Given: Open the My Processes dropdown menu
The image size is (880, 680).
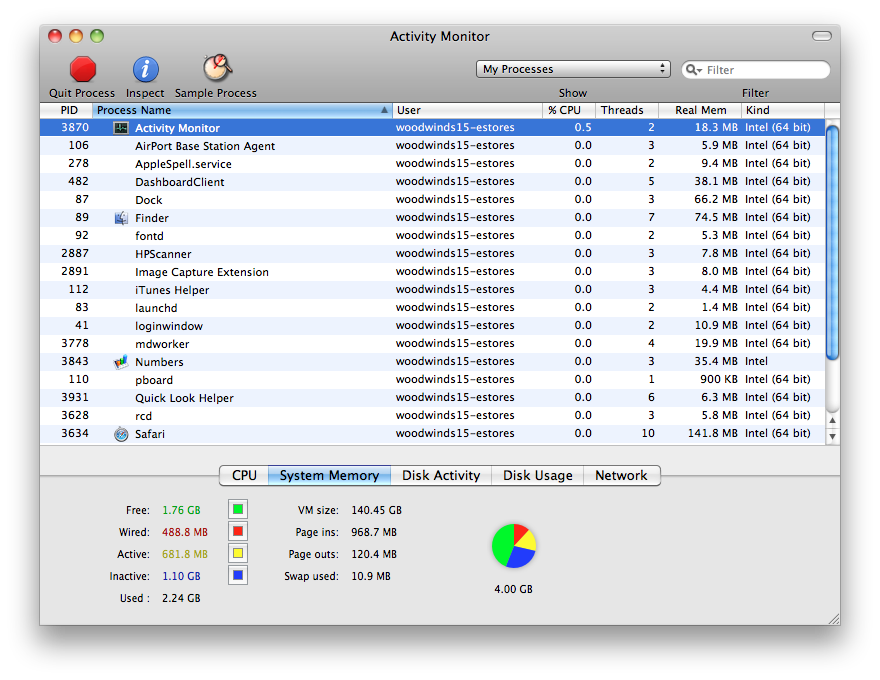Looking at the screenshot, I should [x=572, y=69].
